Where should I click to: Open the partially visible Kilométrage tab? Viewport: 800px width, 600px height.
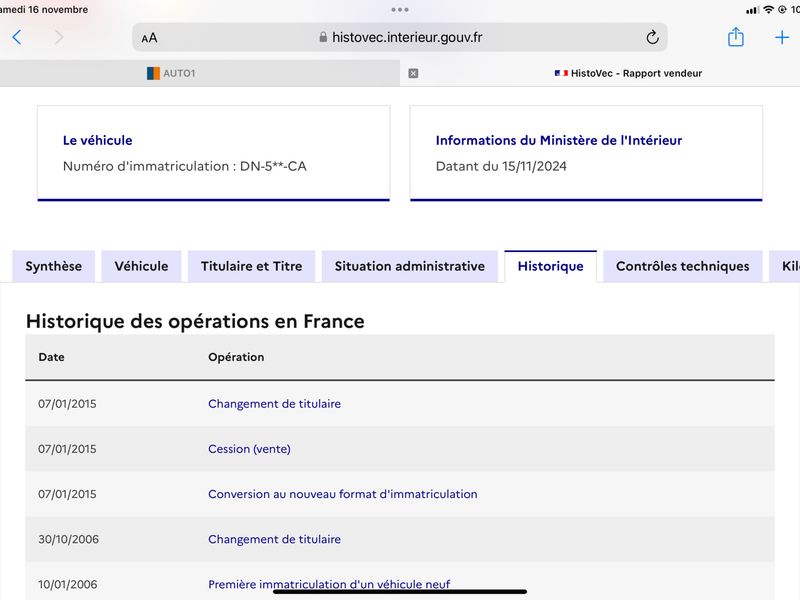click(x=785, y=266)
